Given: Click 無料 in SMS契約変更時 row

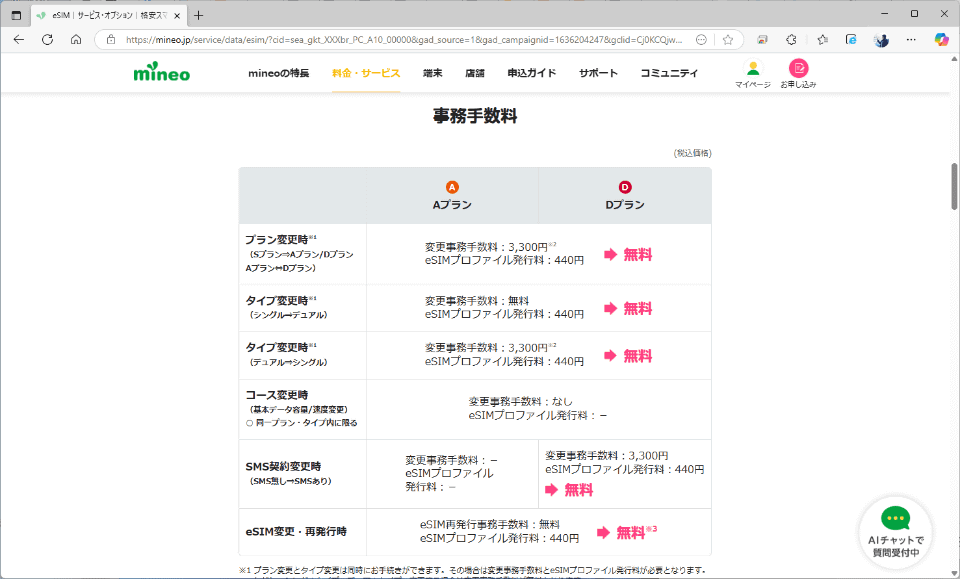Looking at the screenshot, I should 578,490.
